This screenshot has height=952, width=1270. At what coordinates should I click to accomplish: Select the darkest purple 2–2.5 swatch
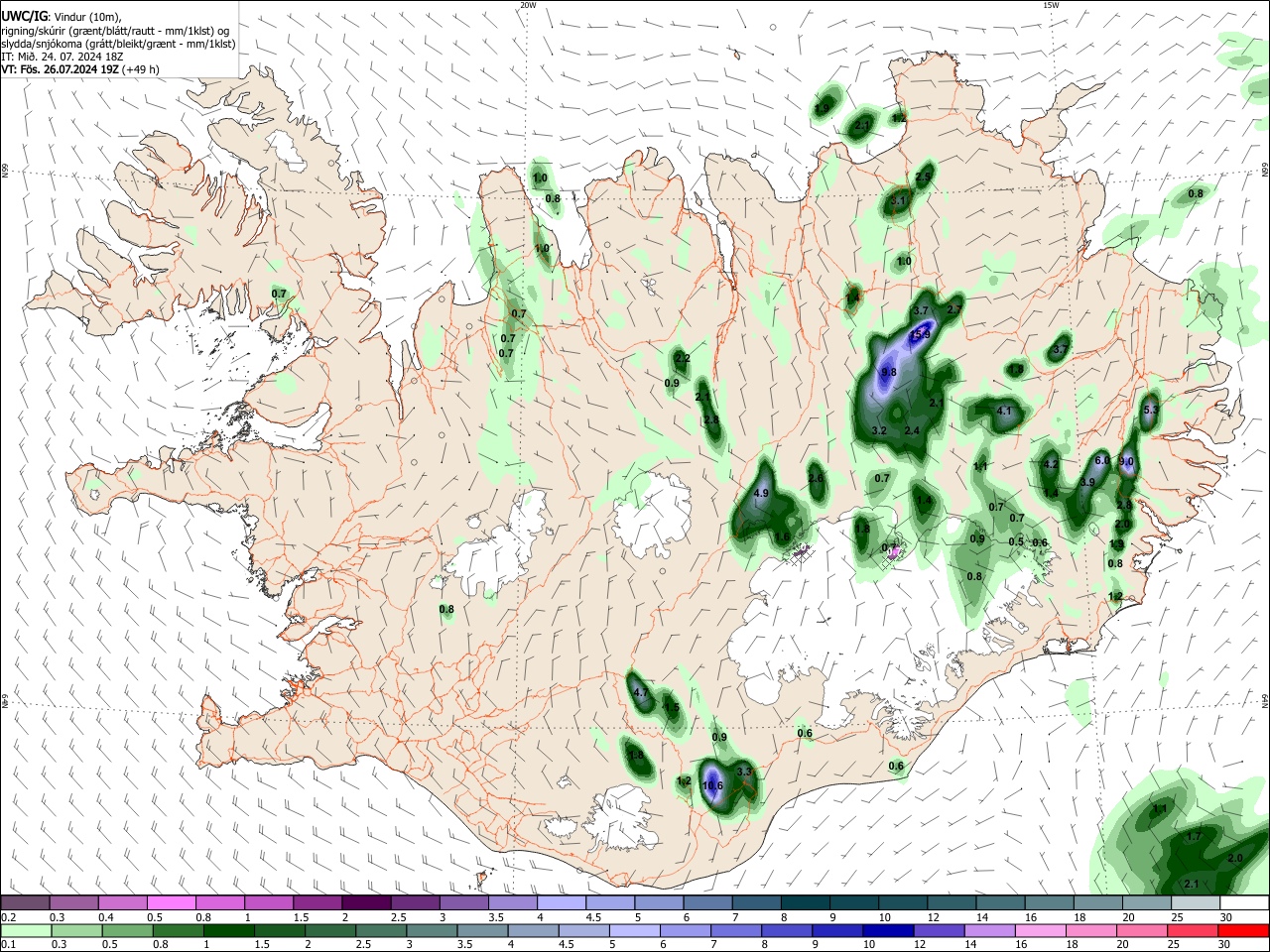(x=366, y=903)
